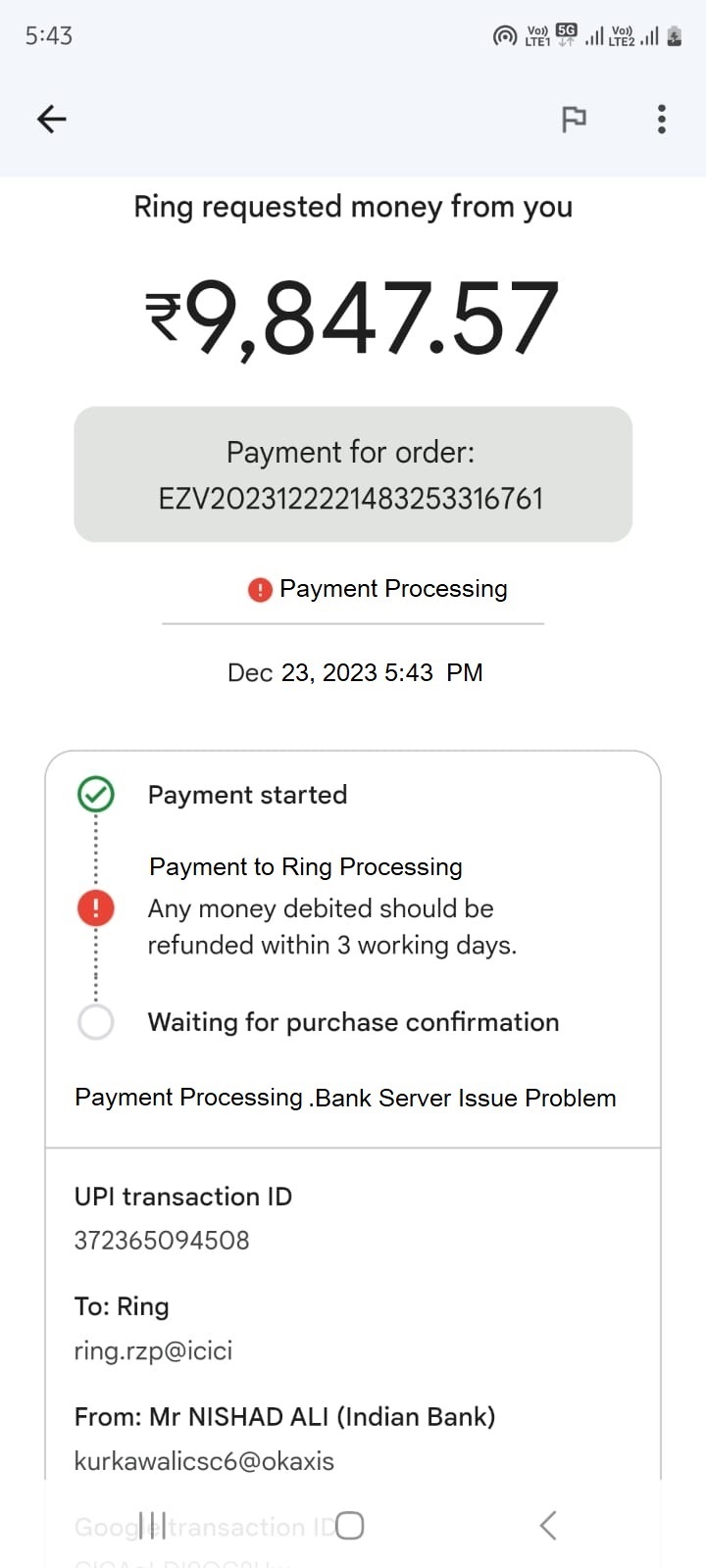Tap the ₹9,847.57 amount
Screen dimensions: 706x1568
pyautogui.click(x=353, y=318)
